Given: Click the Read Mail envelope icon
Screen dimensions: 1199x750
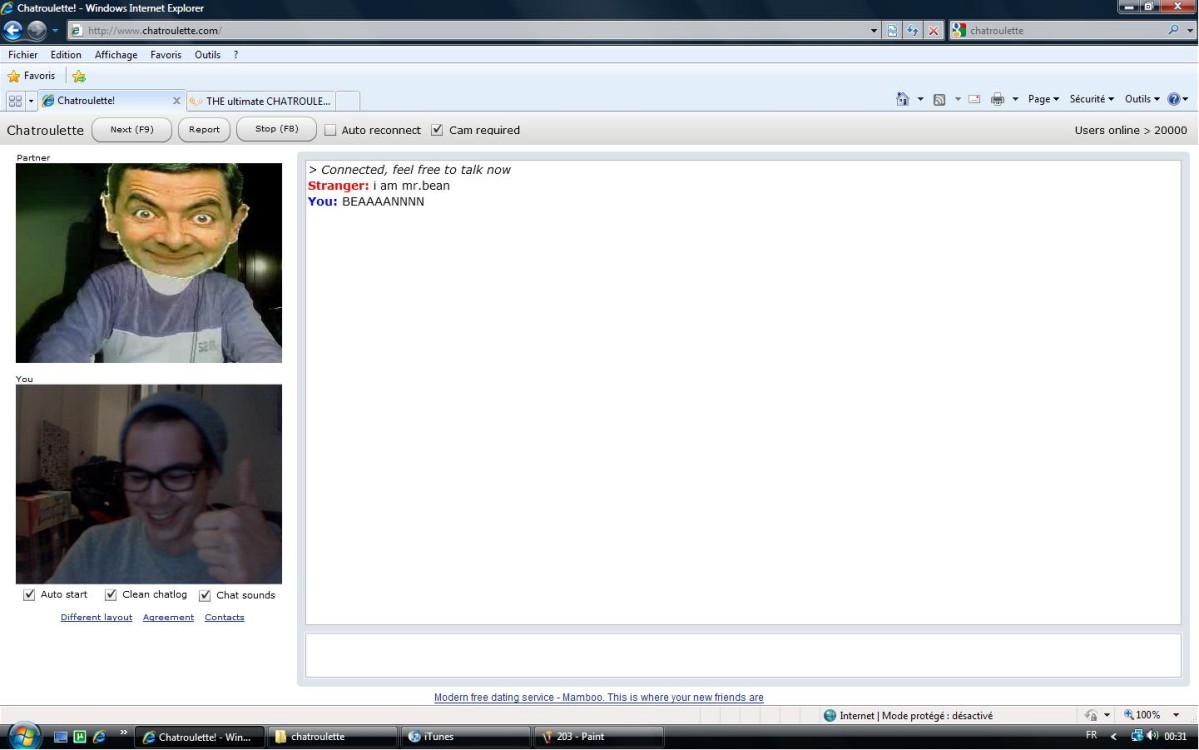Looking at the screenshot, I should click(x=974, y=99).
